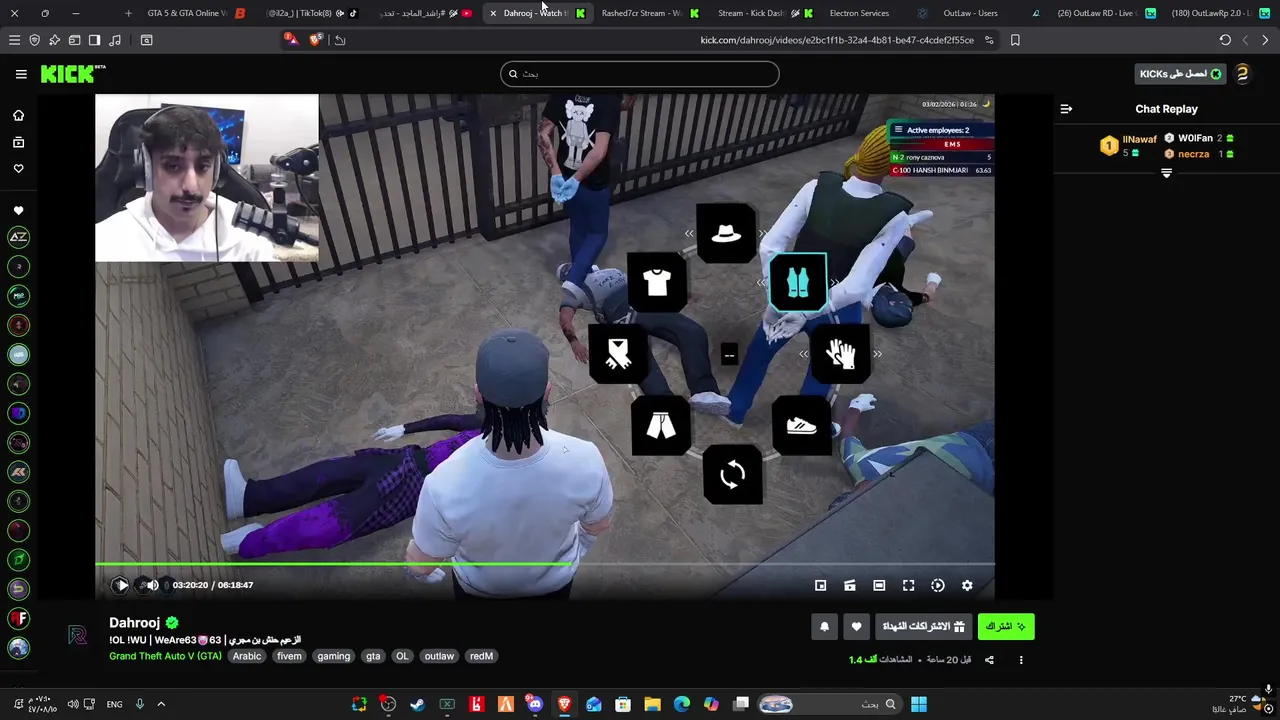
Task: Open video player settings gear
Action: point(967,585)
